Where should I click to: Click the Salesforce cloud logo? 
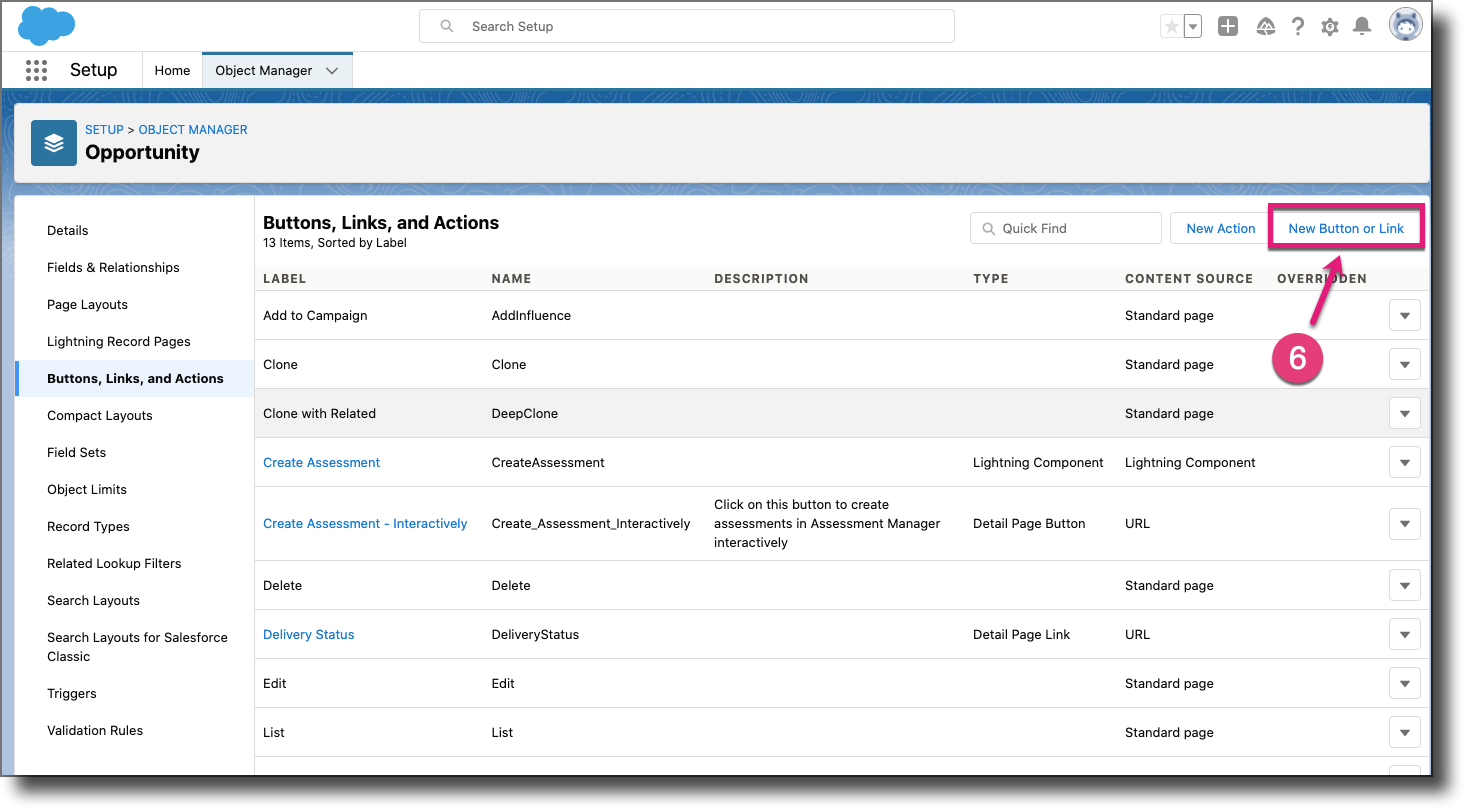46,26
